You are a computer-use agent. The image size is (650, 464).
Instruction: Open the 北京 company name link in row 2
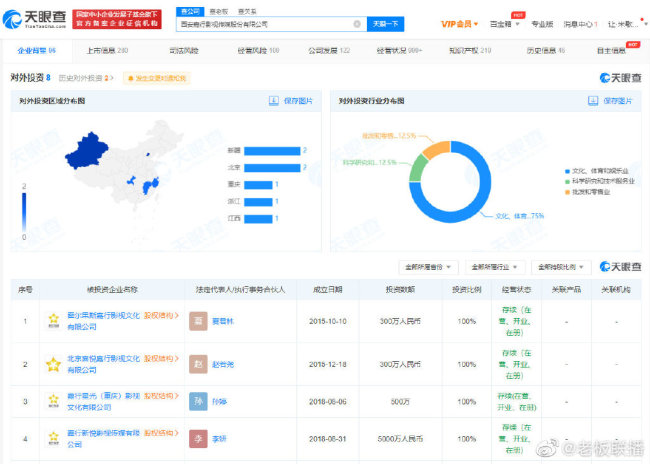(103, 364)
